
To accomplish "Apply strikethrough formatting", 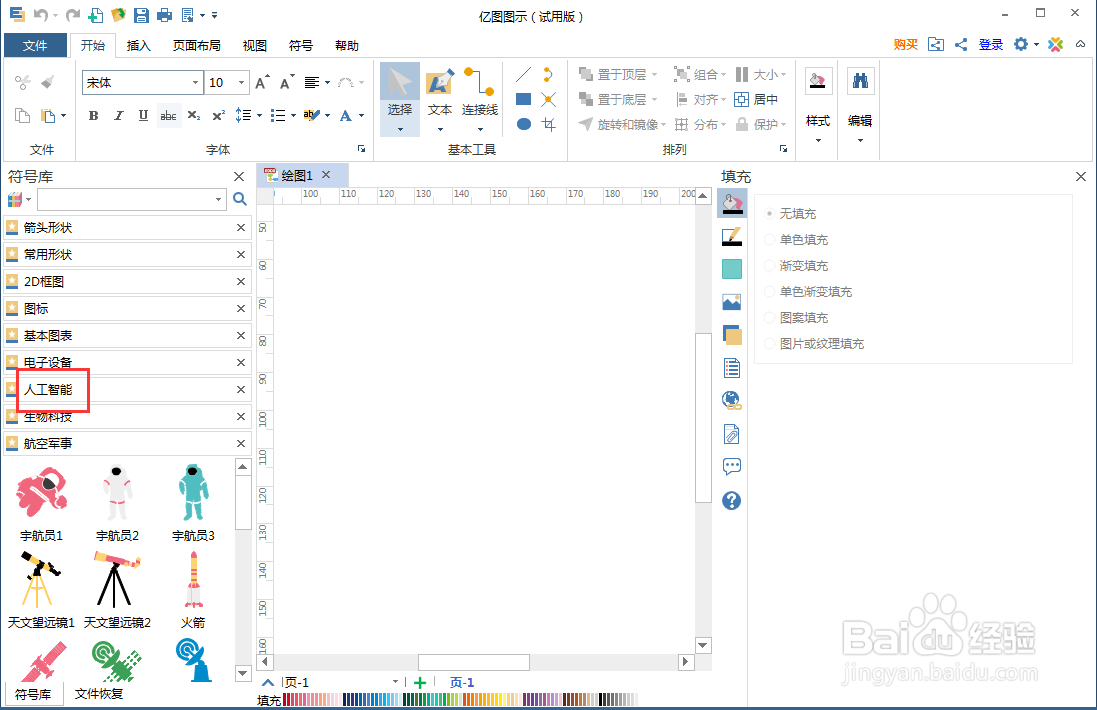I will pyautogui.click(x=168, y=115).
